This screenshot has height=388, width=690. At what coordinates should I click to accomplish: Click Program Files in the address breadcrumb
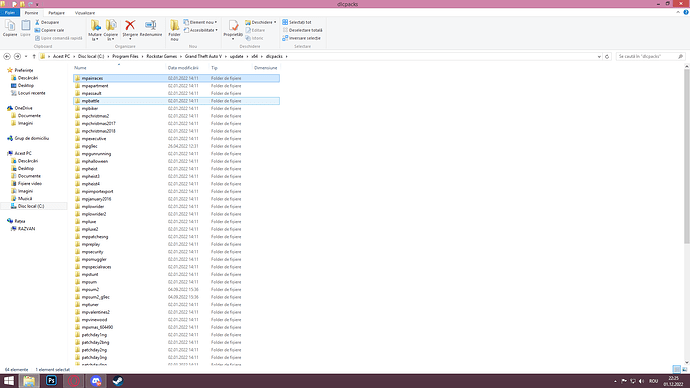[125, 56]
